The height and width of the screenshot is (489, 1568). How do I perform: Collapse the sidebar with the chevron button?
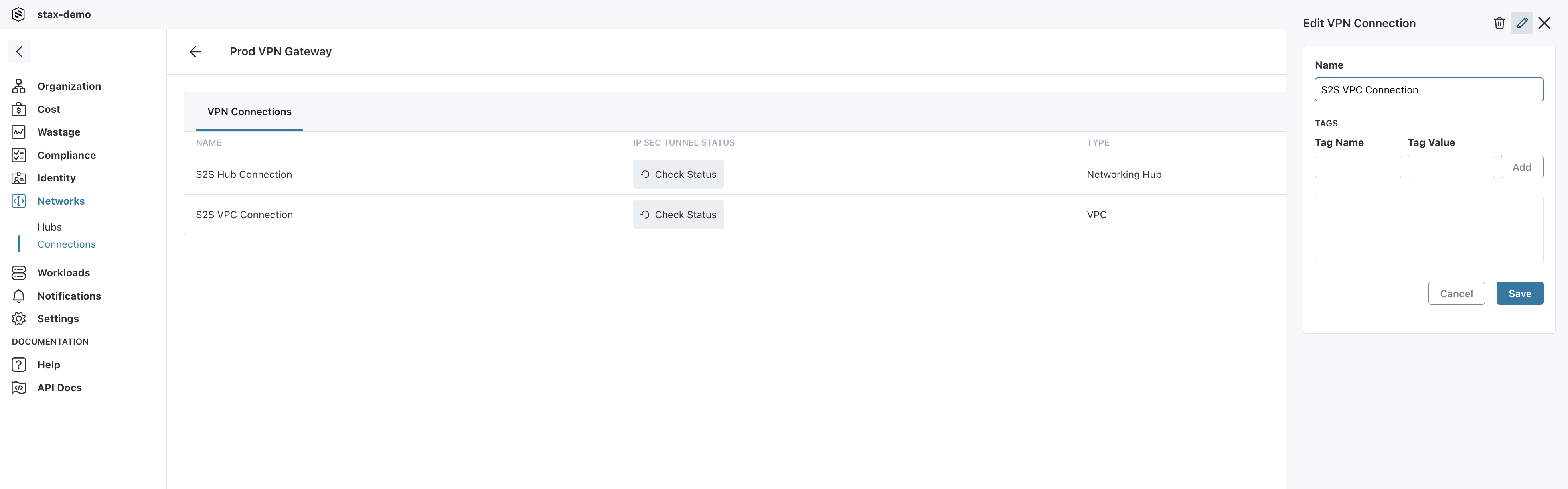[20, 52]
